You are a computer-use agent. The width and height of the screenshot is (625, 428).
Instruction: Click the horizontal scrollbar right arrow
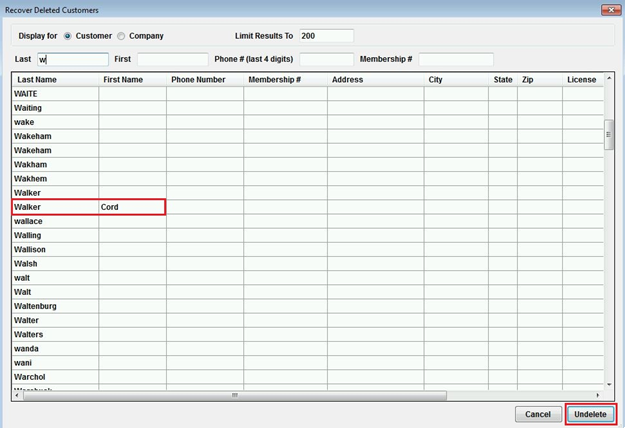coord(597,395)
